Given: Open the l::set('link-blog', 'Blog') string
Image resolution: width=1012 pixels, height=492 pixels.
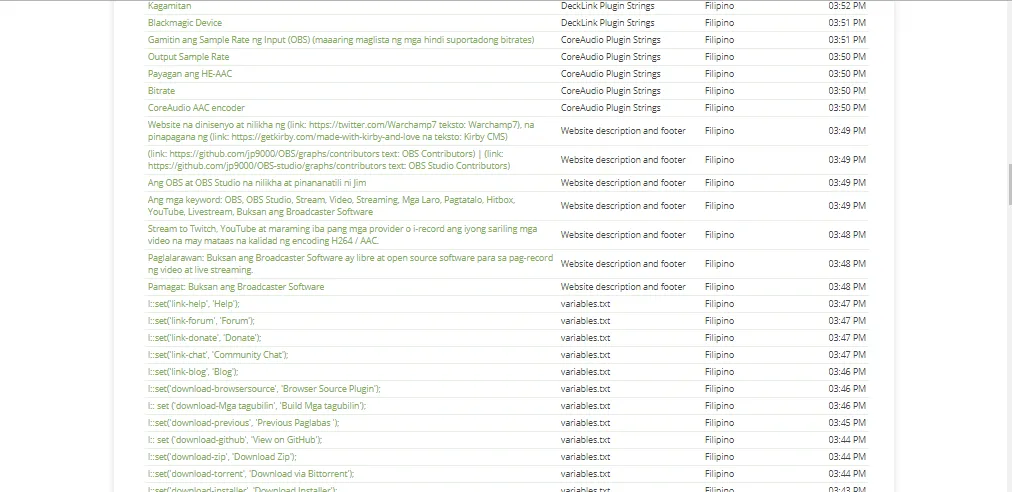Looking at the screenshot, I should (x=193, y=372).
